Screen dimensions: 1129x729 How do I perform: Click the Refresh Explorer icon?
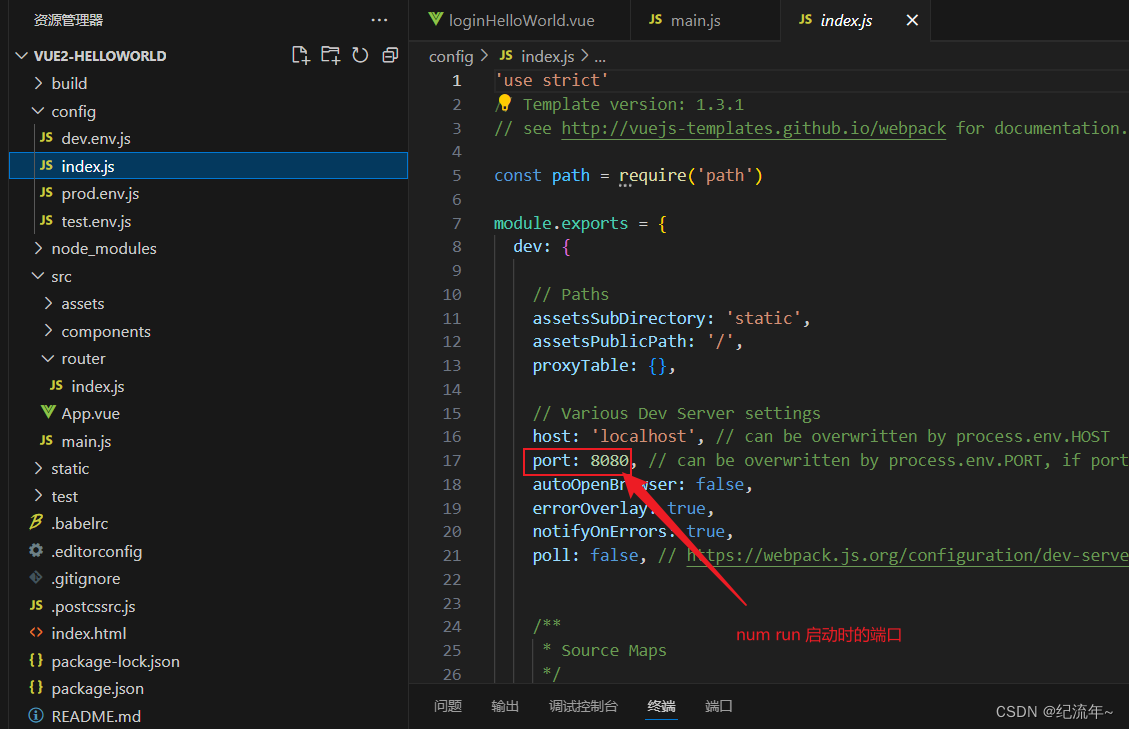click(360, 55)
